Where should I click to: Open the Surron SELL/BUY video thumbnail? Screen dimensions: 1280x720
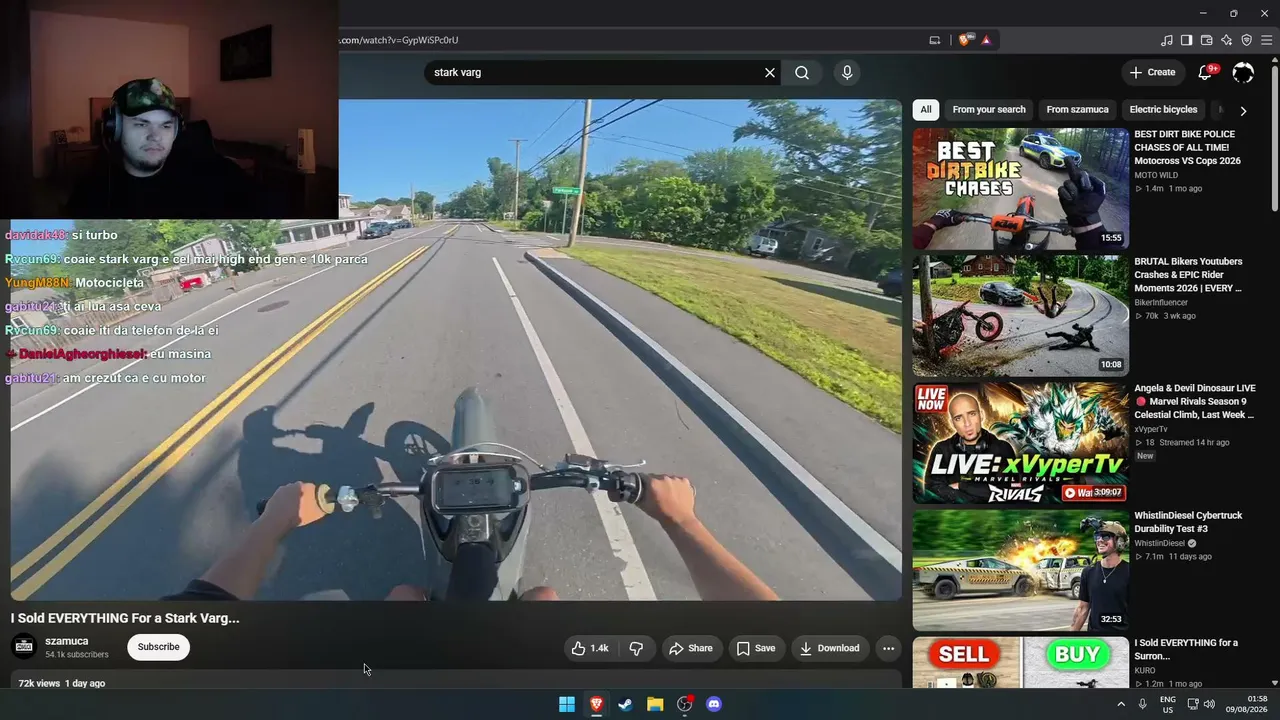point(1020,663)
